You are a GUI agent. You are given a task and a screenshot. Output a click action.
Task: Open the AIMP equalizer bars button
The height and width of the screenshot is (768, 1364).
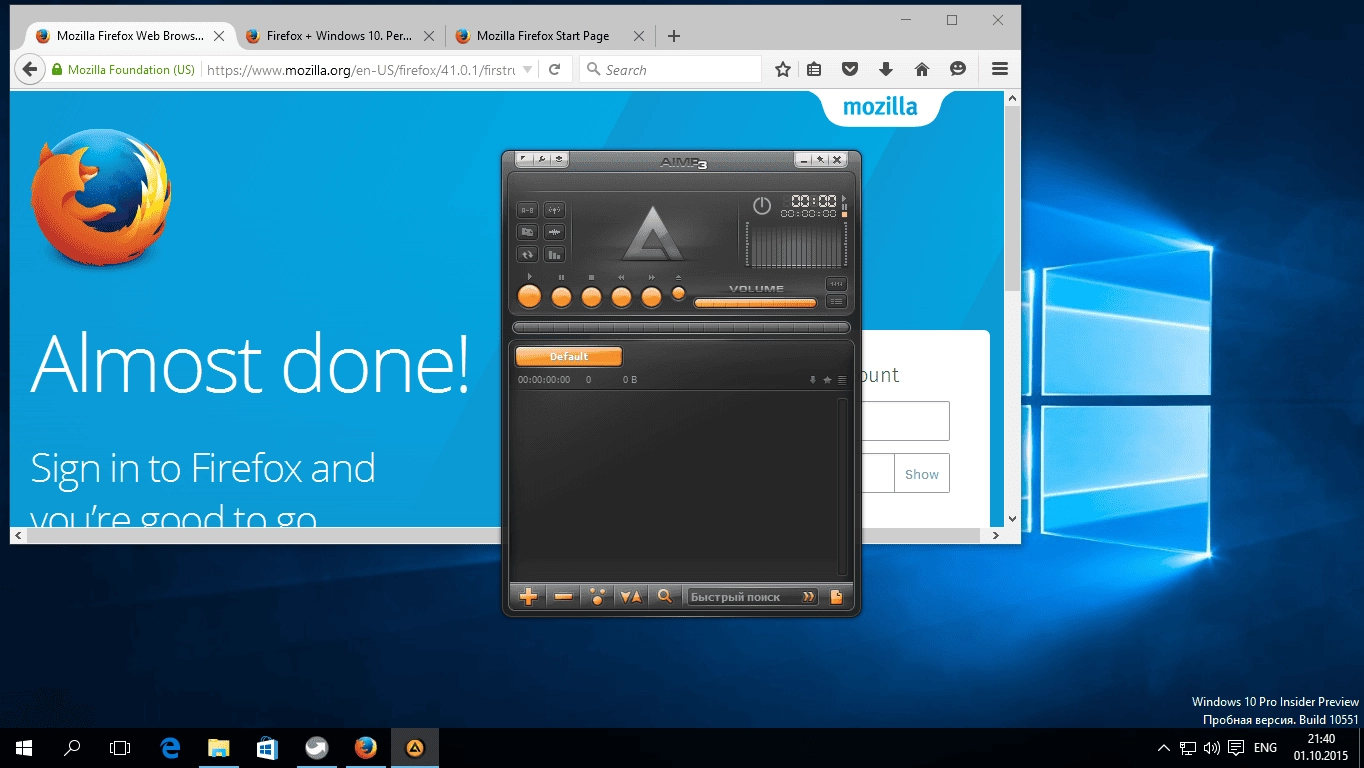pyautogui.click(x=554, y=254)
